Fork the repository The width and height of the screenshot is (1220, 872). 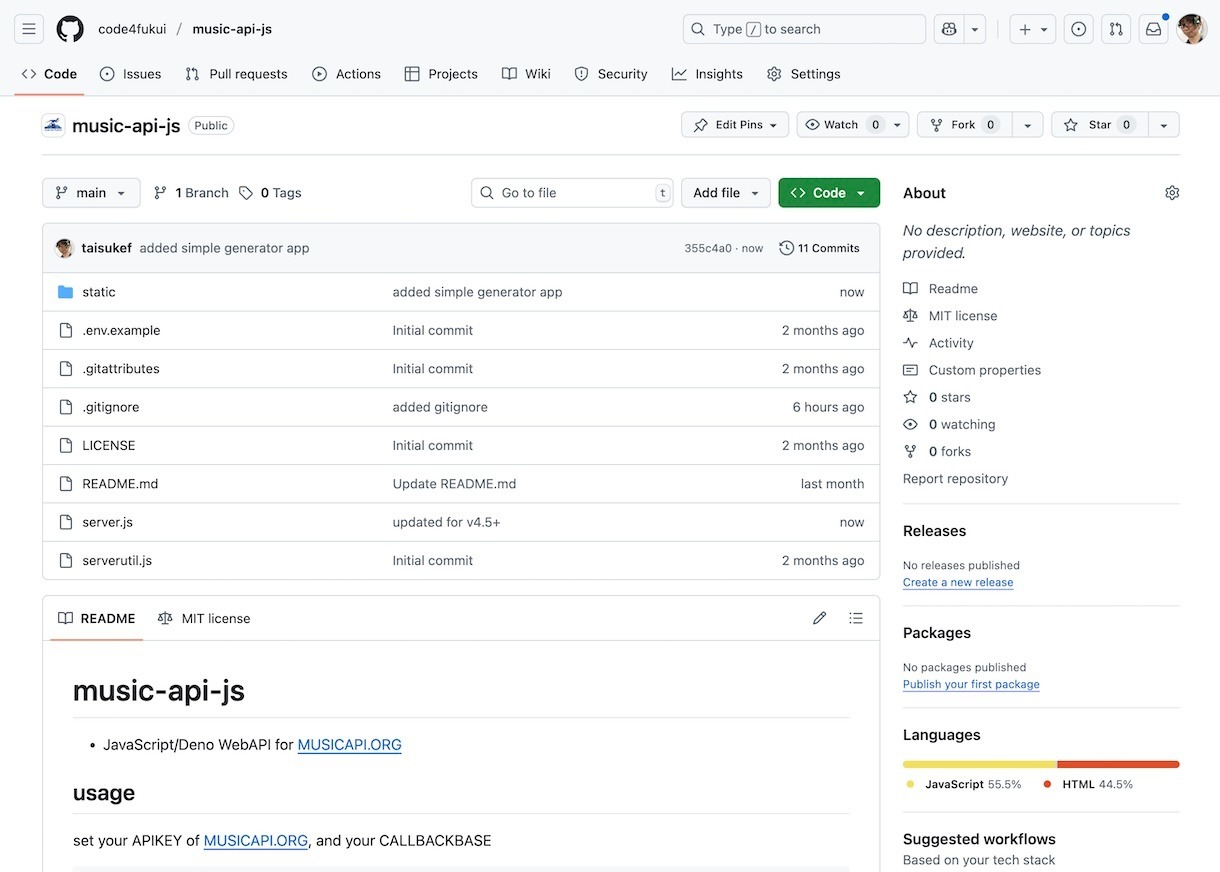[964, 125]
